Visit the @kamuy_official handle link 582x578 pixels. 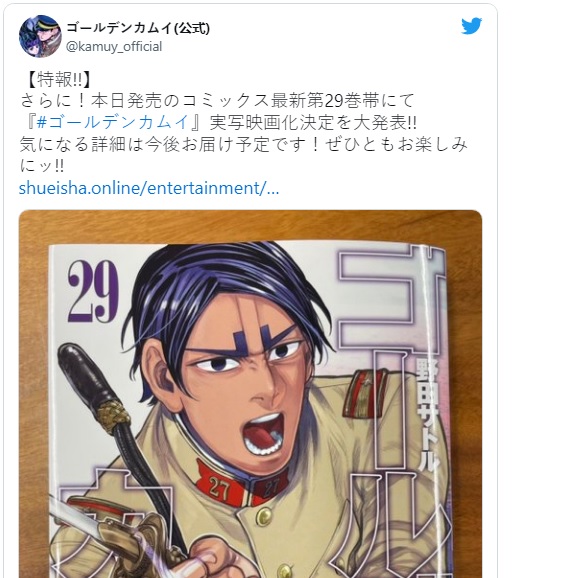pyautogui.click(x=114, y=47)
